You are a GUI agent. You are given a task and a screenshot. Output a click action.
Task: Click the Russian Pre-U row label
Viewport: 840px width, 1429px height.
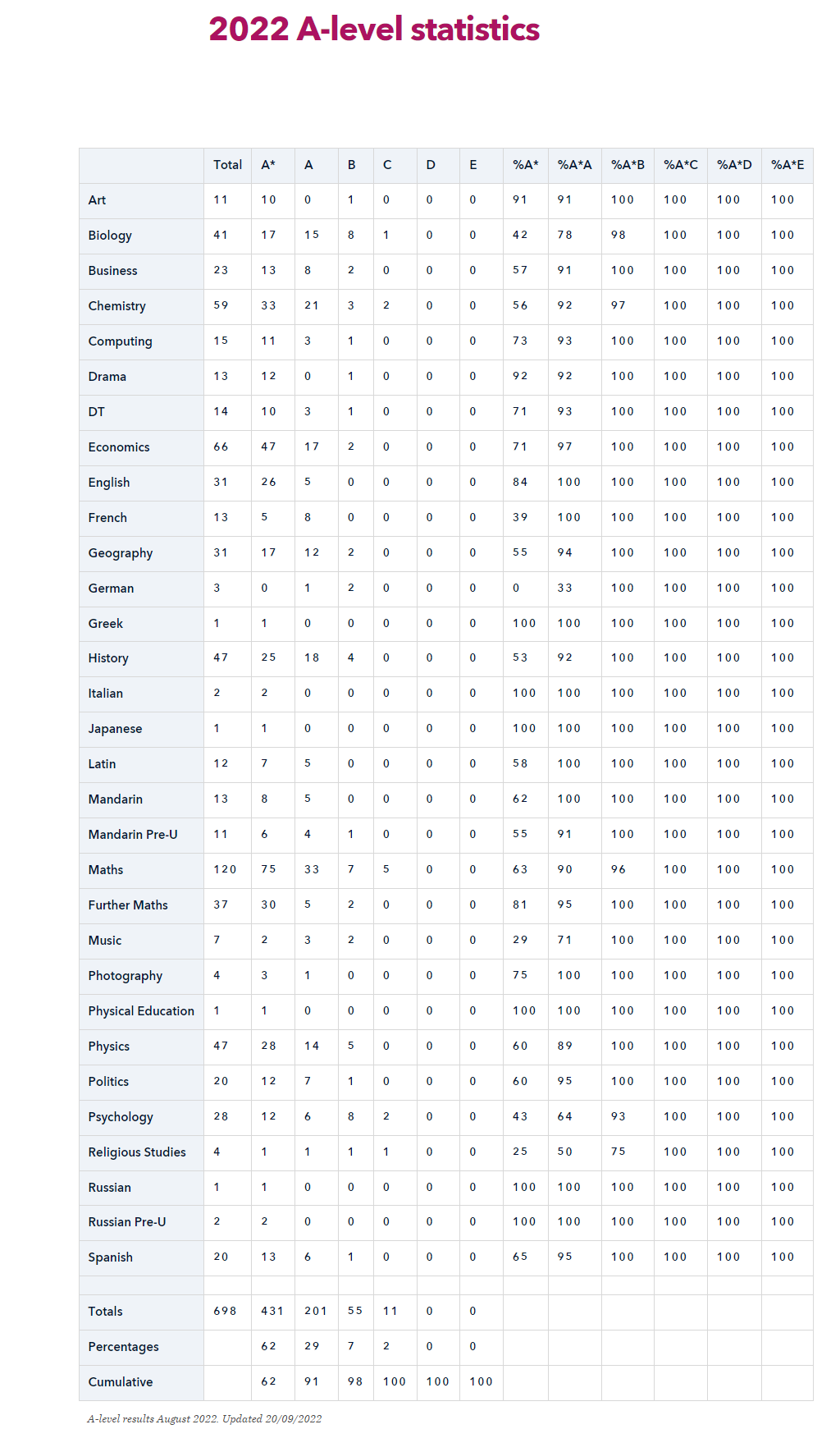(x=127, y=1222)
